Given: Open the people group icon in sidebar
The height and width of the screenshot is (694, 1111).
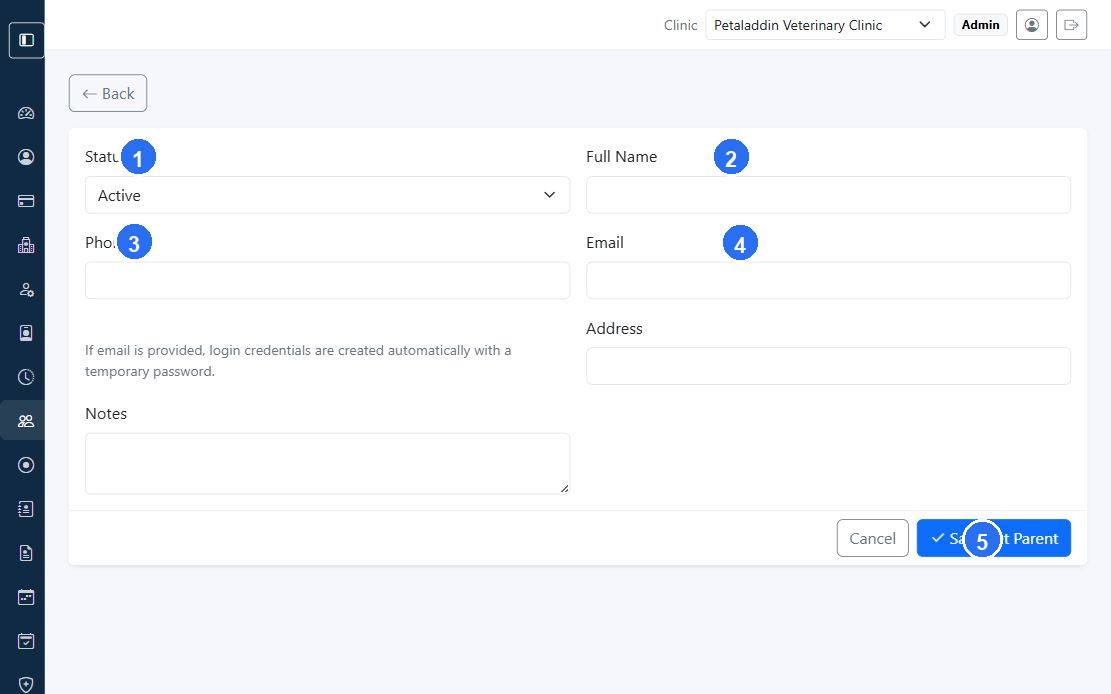Looking at the screenshot, I should (x=26, y=421).
